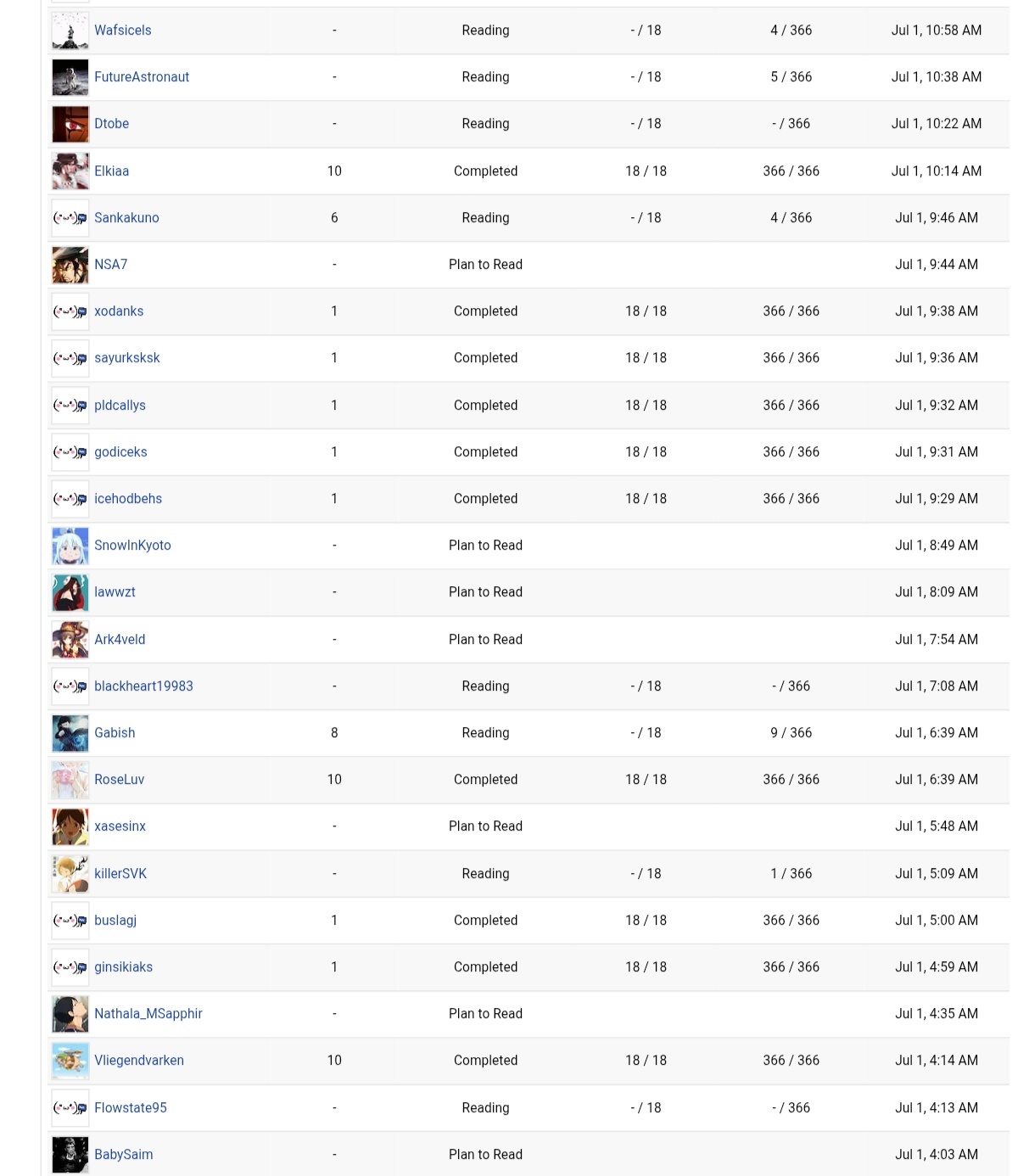The width and height of the screenshot is (1018, 1176).
Task: Open the Nathala_MSapphir profile link
Action: pos(148,1014)
